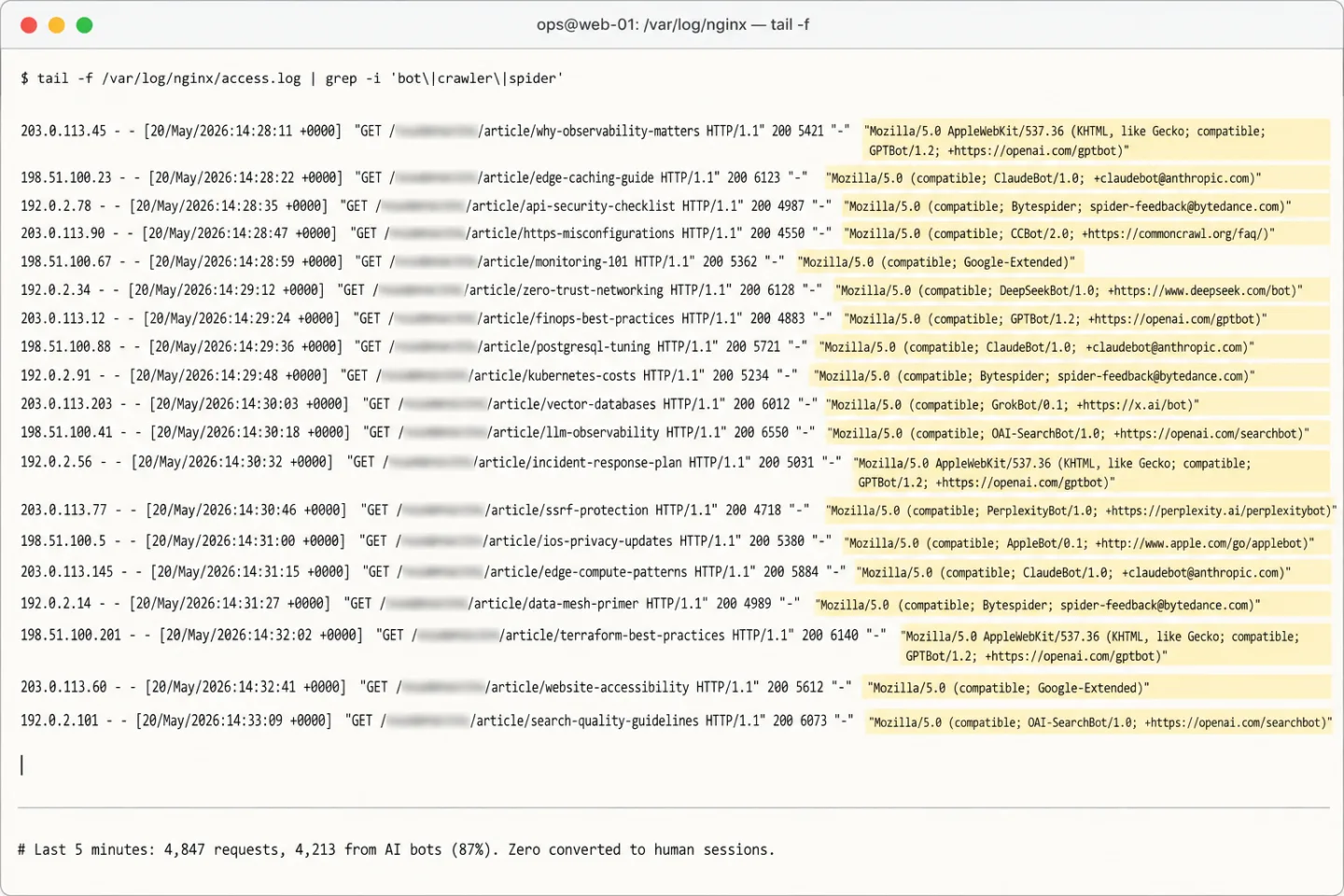
Task: Click the window title 'ops@web-01: /var/log/nginx — tail -f'
Action: tap(672, 24)
